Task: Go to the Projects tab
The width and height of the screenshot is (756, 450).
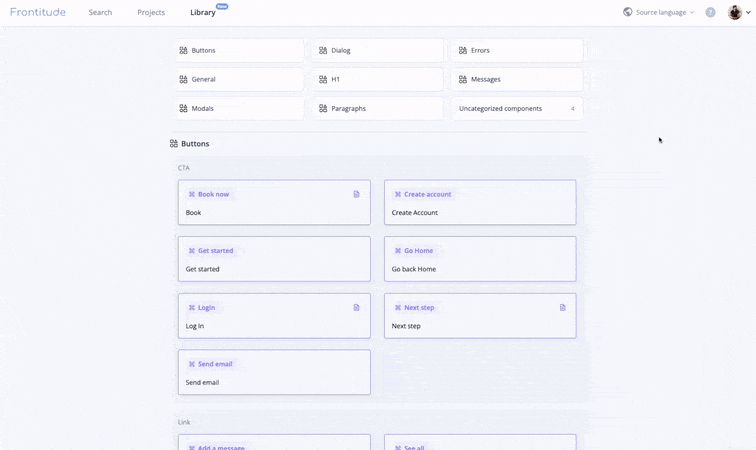Action: click(151, 12)
